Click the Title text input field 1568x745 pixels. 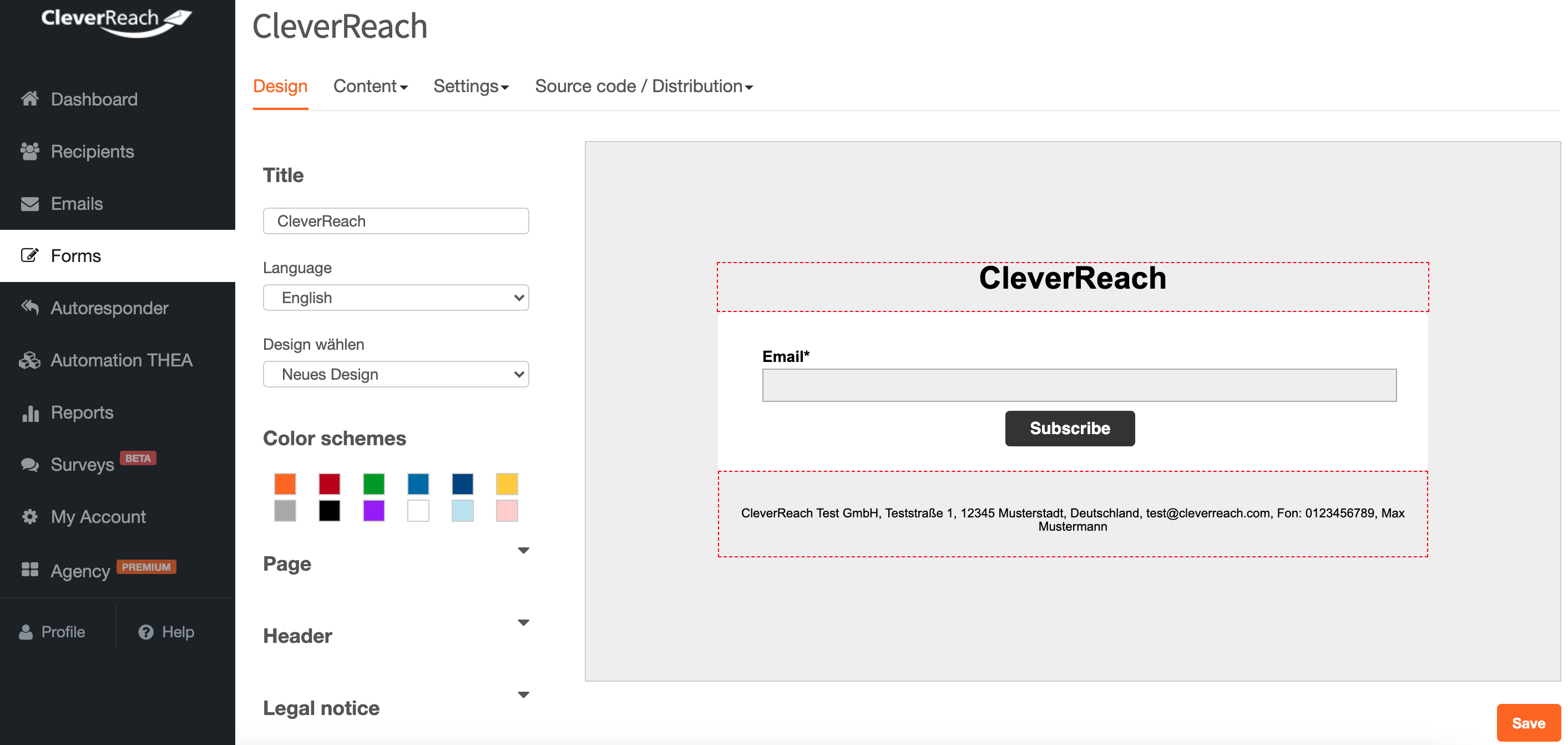(x=396, y=221)
